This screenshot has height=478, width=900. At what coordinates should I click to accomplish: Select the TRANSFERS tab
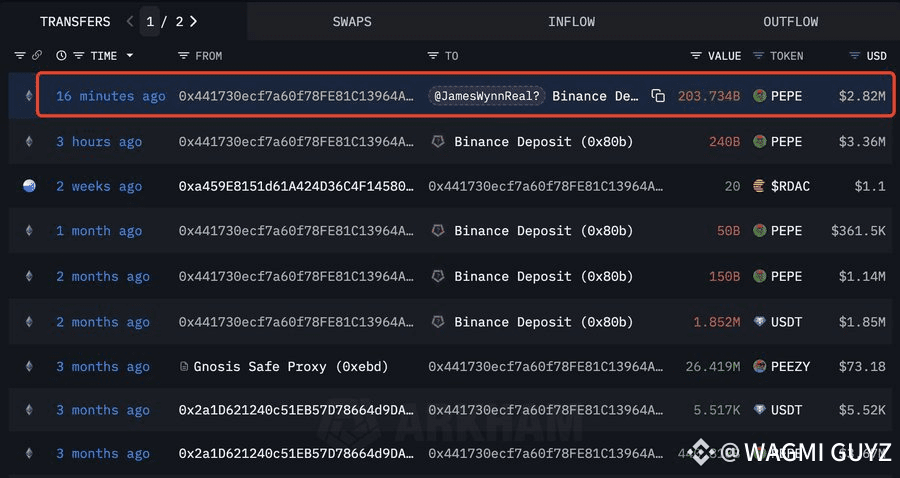point(75,22)
